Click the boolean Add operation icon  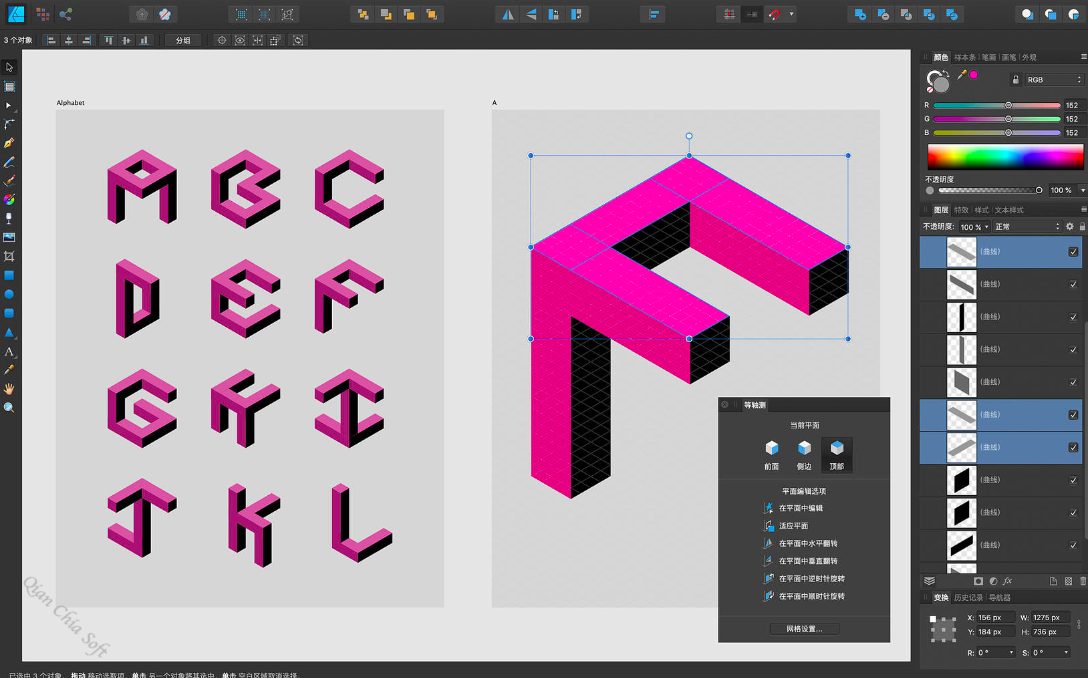pos(860,15)
